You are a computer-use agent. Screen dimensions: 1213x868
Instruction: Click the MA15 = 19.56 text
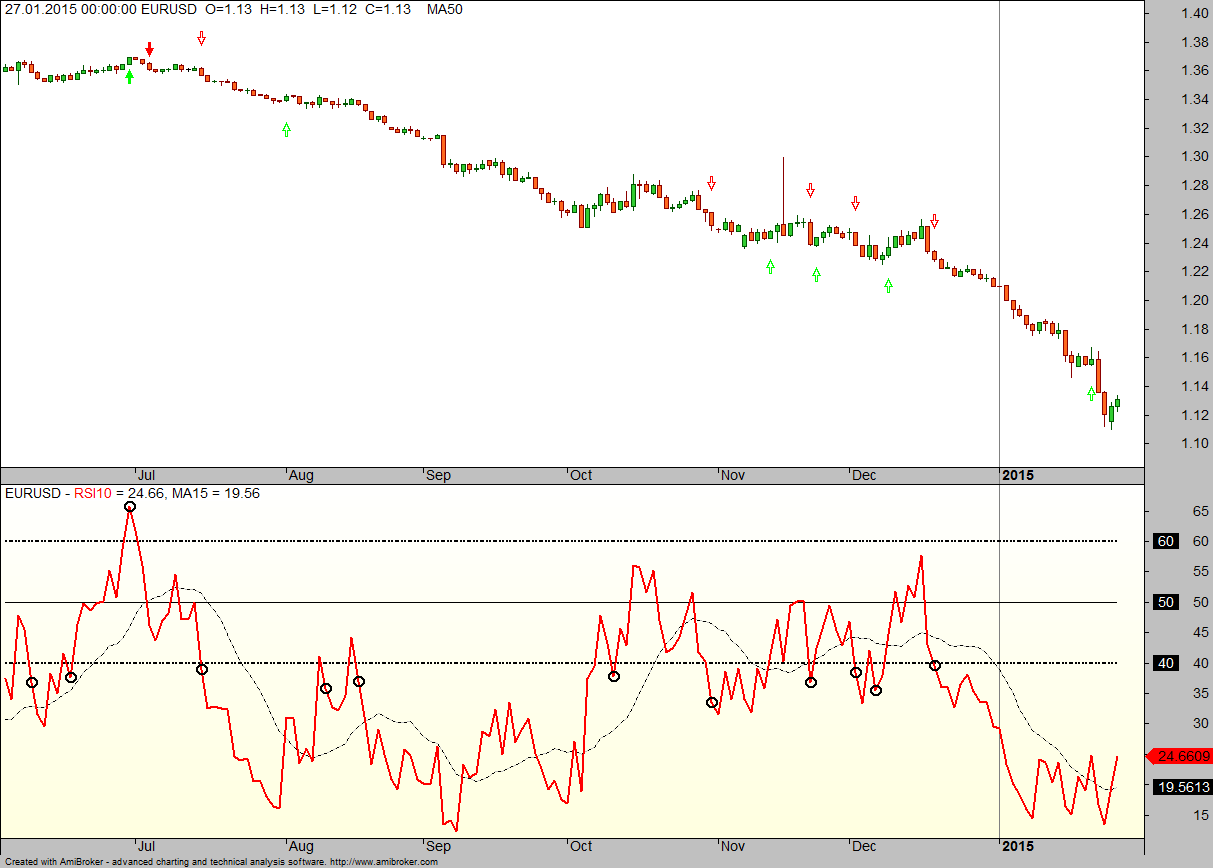[216, 493]
